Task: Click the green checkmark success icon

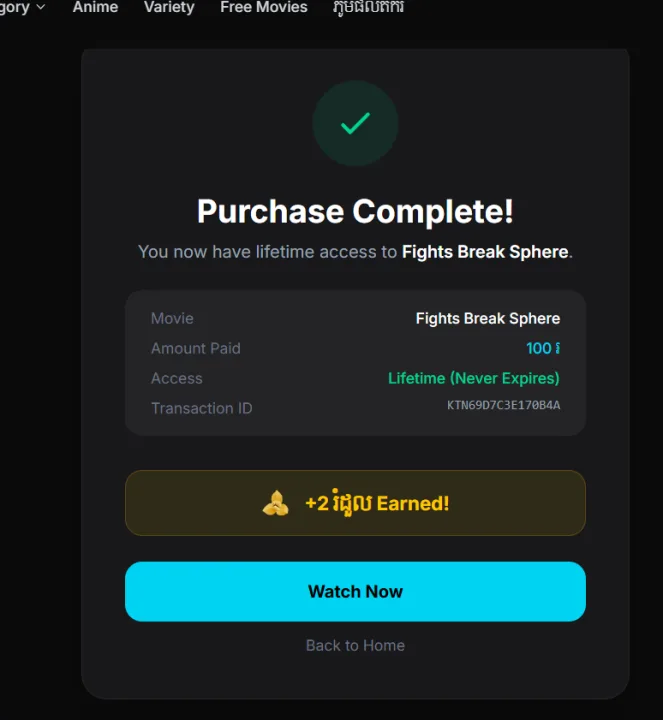Action: click(x=355, y=124)
